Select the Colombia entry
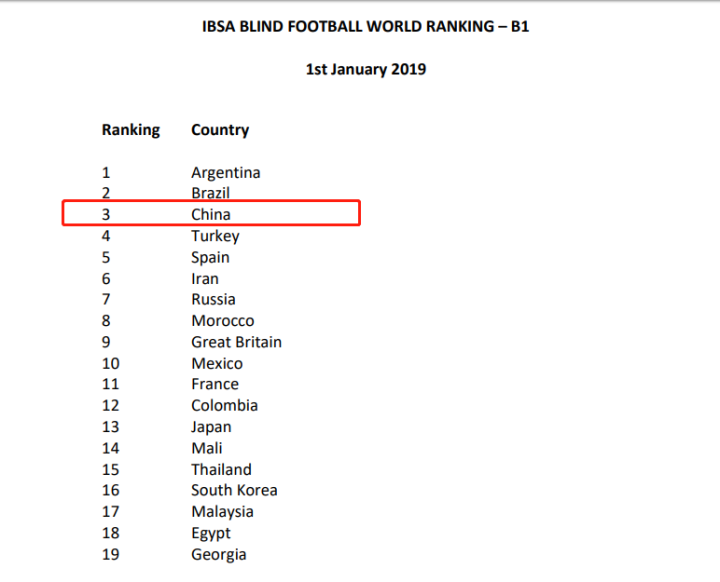The height and width of the screenshot is (582, 720). click(x=224, y=405)
